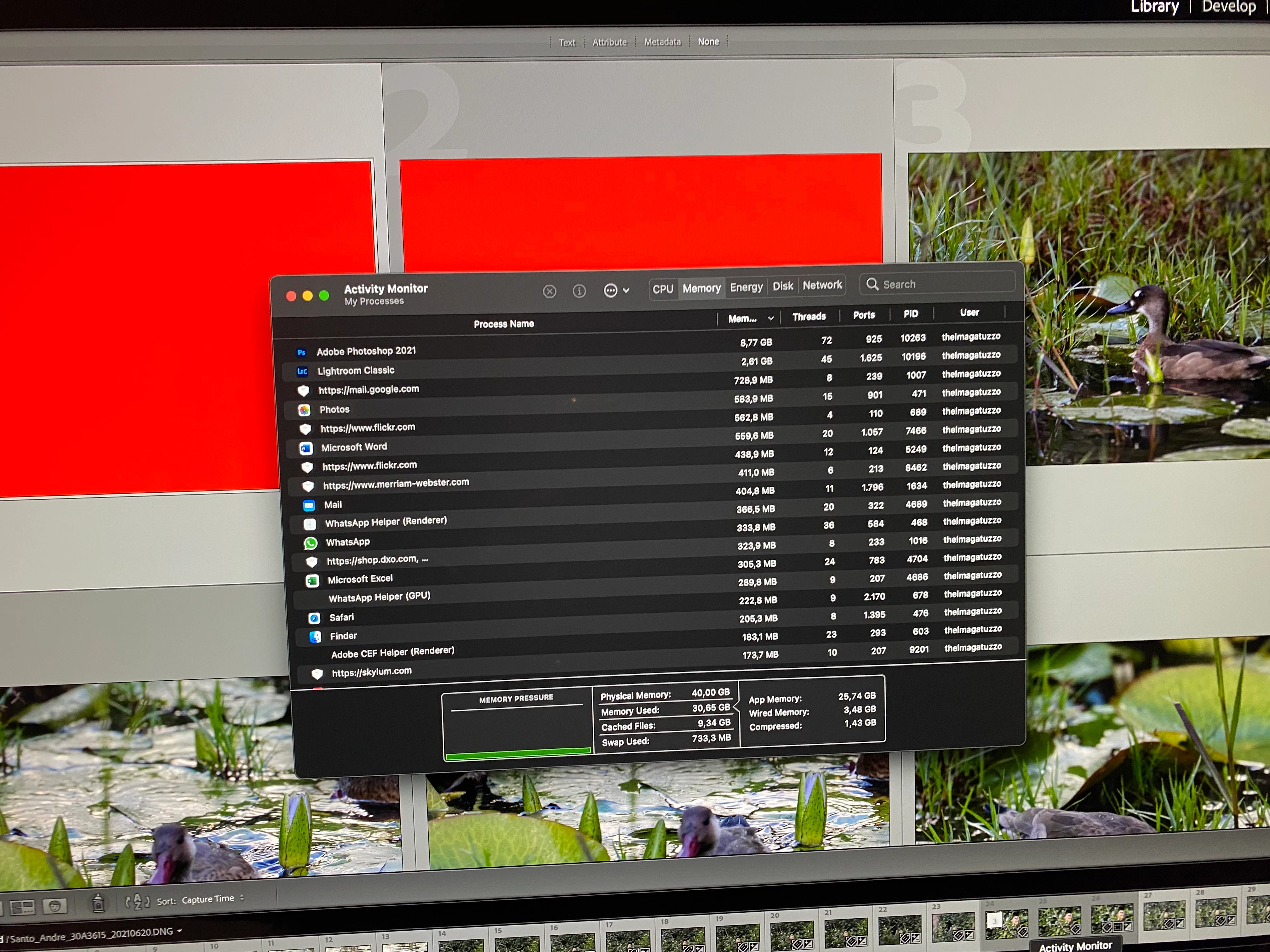Click the green zoom window button
1270x952 pixels.
point(324,296)
